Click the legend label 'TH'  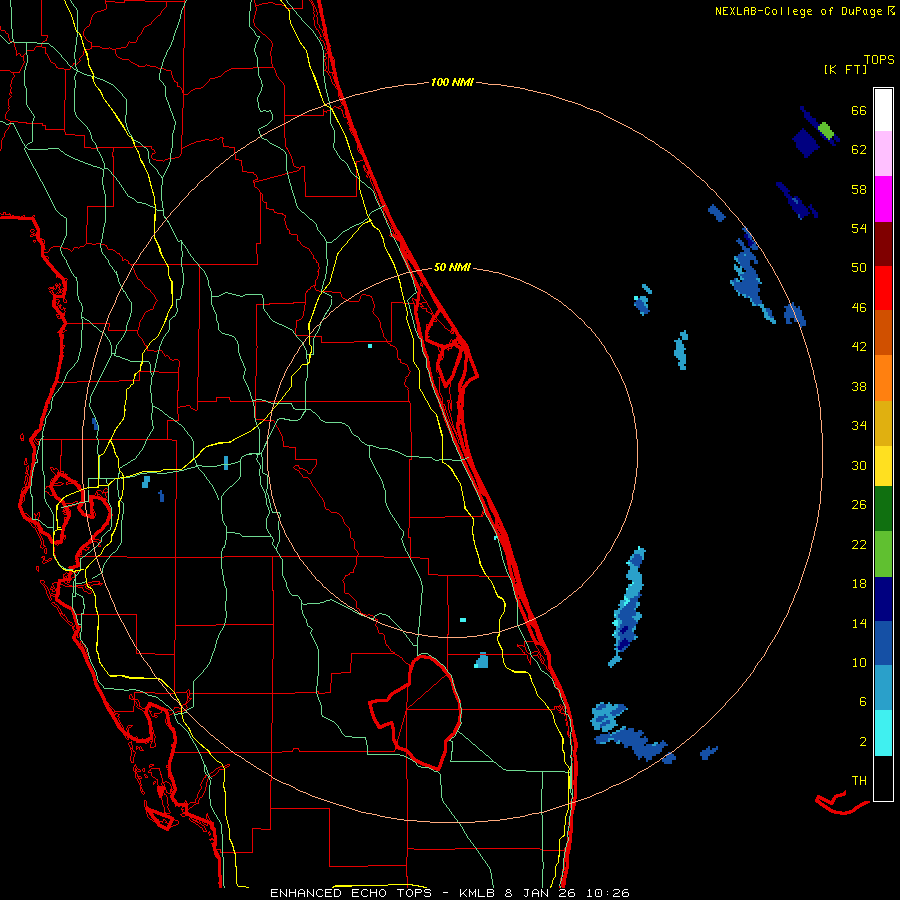859,781
